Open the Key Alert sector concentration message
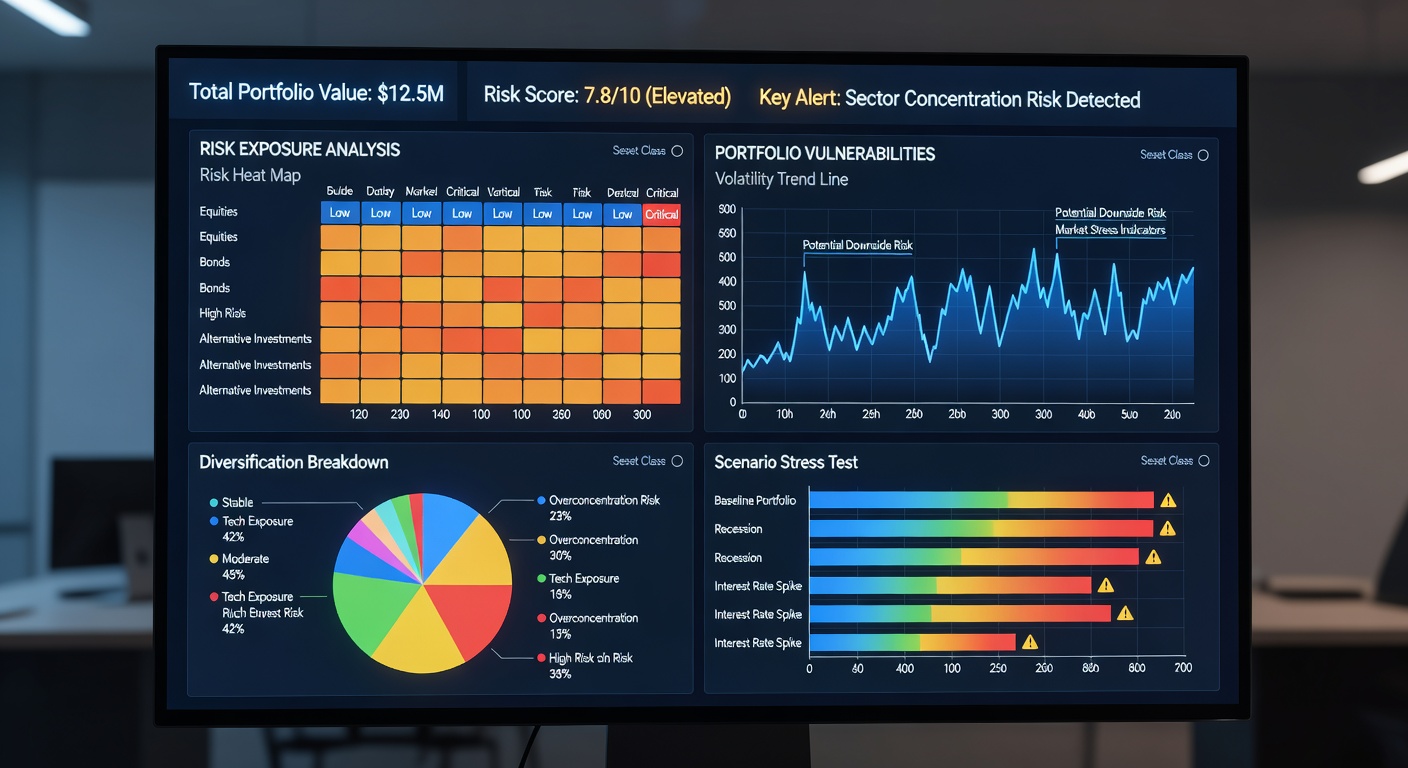Screen dimensions: 1408x768 (x=950, y=99)
